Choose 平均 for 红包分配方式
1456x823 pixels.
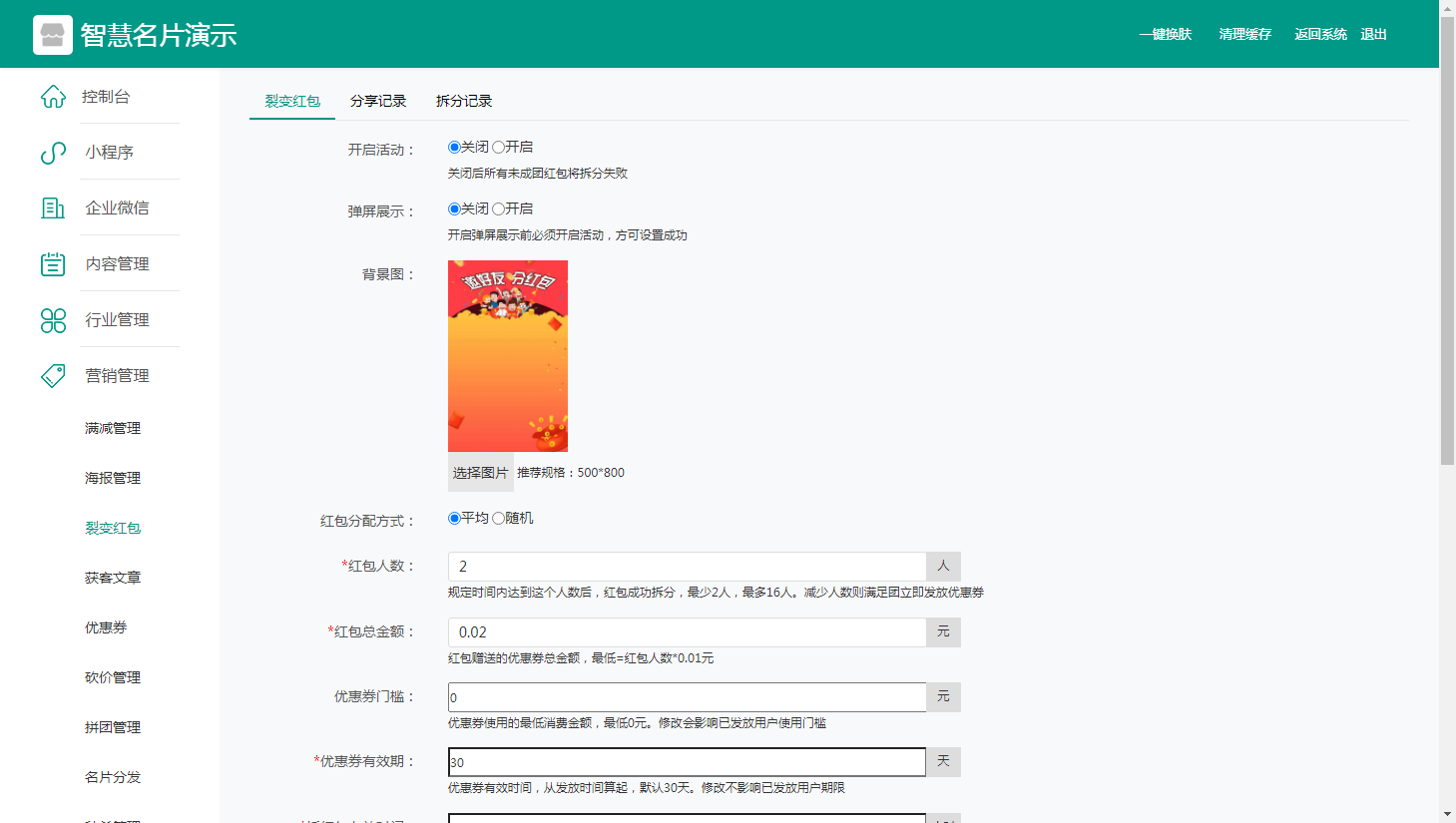click(454, 519)
